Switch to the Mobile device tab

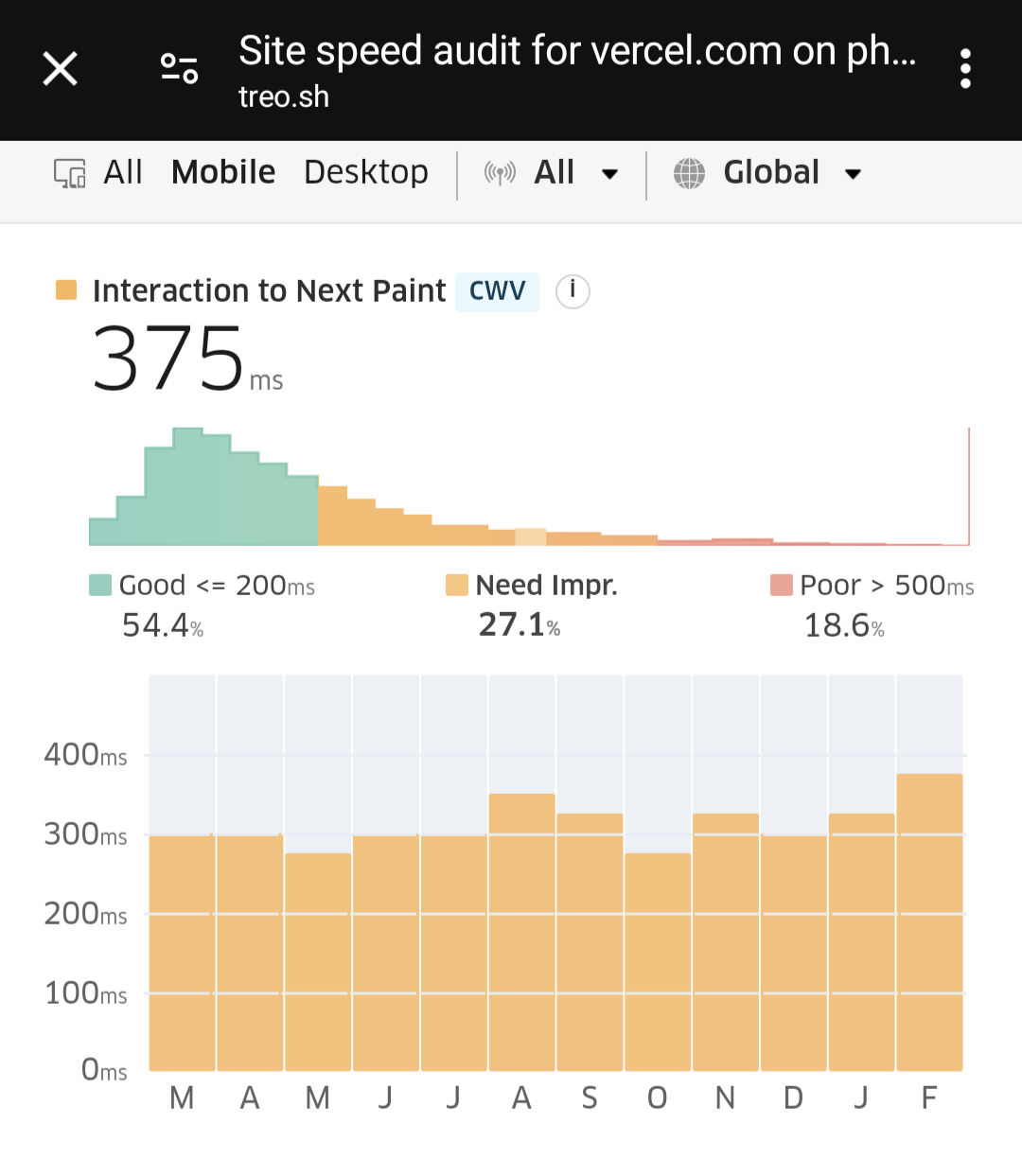(223, 172)
